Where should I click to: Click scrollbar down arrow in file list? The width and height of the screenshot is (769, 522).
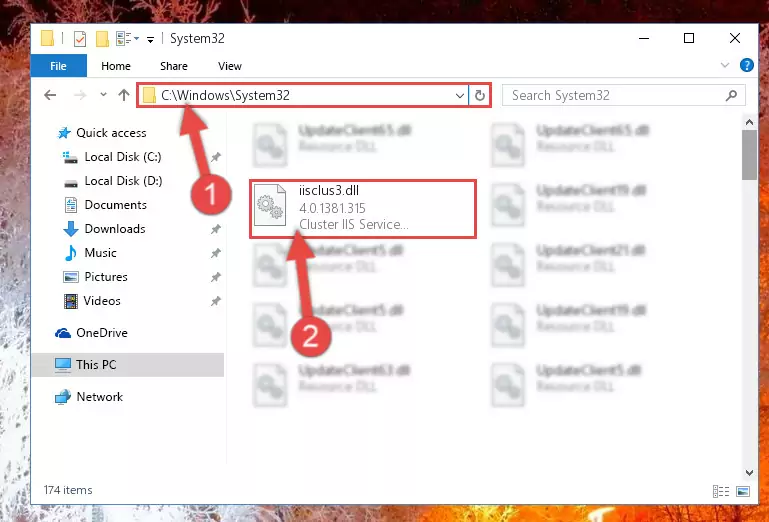(x=749, y=473)
